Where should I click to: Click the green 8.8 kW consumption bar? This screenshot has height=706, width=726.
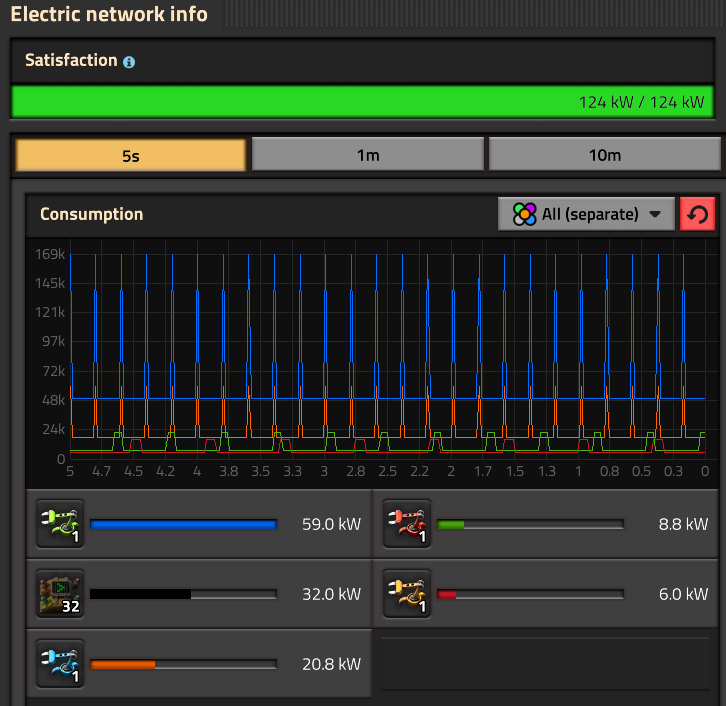[531, 524]
